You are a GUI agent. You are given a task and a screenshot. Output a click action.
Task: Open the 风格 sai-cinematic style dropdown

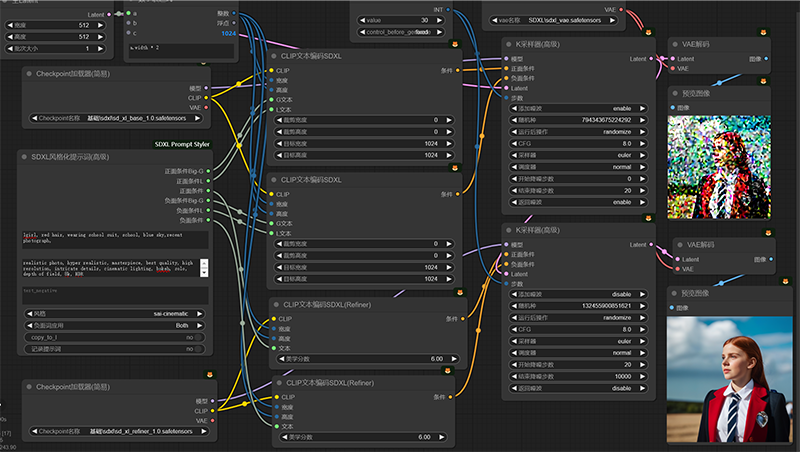point(115,314)
